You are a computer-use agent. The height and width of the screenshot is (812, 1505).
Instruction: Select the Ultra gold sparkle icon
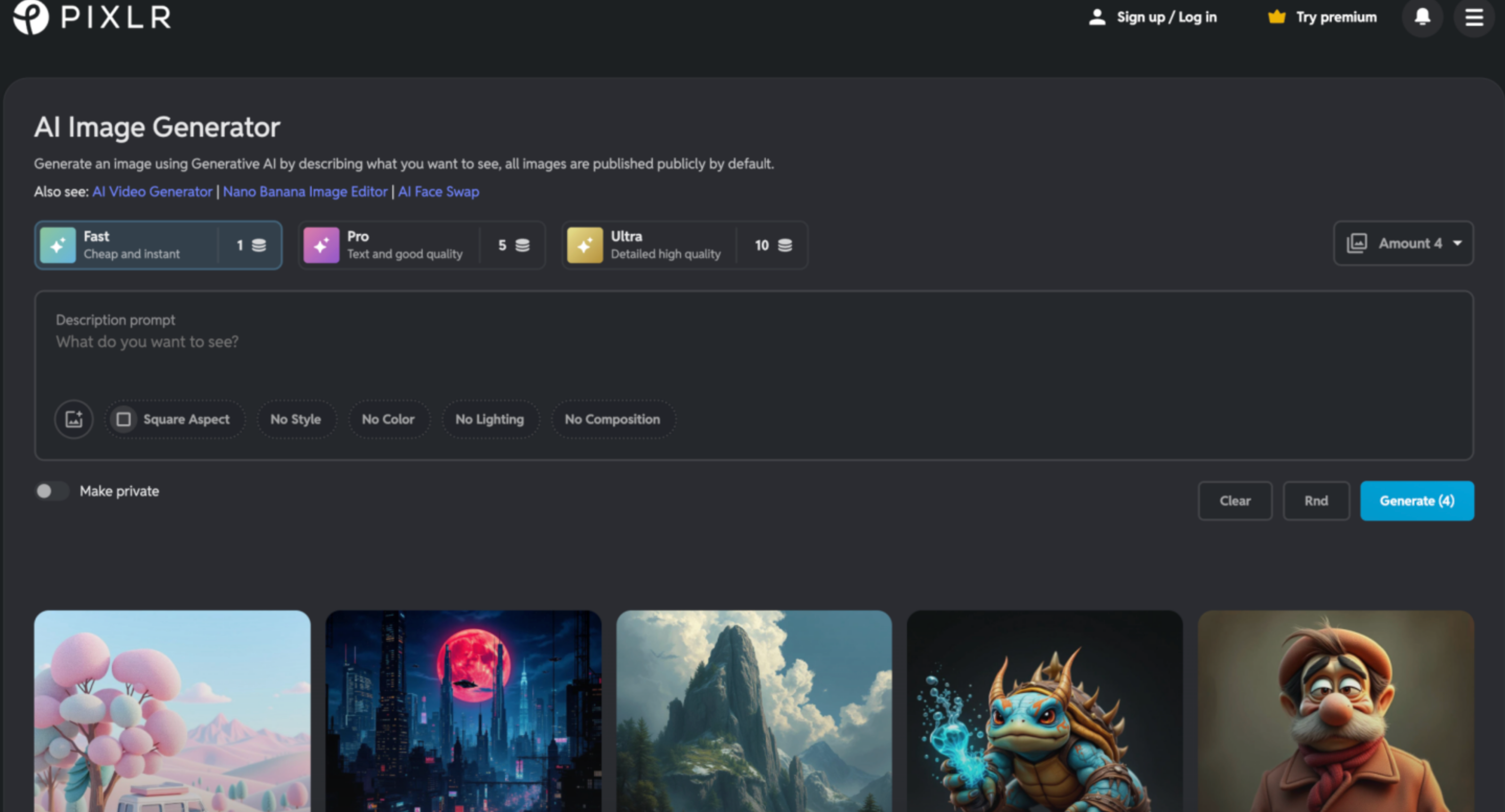tap(585, 245)
